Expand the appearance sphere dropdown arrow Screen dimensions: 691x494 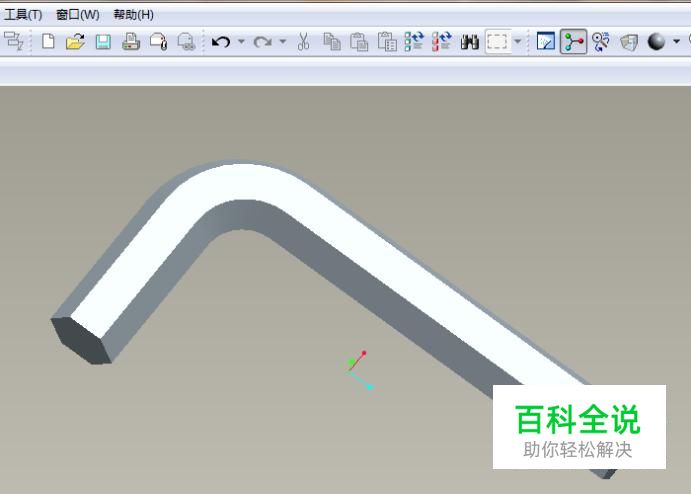point(676,41)
